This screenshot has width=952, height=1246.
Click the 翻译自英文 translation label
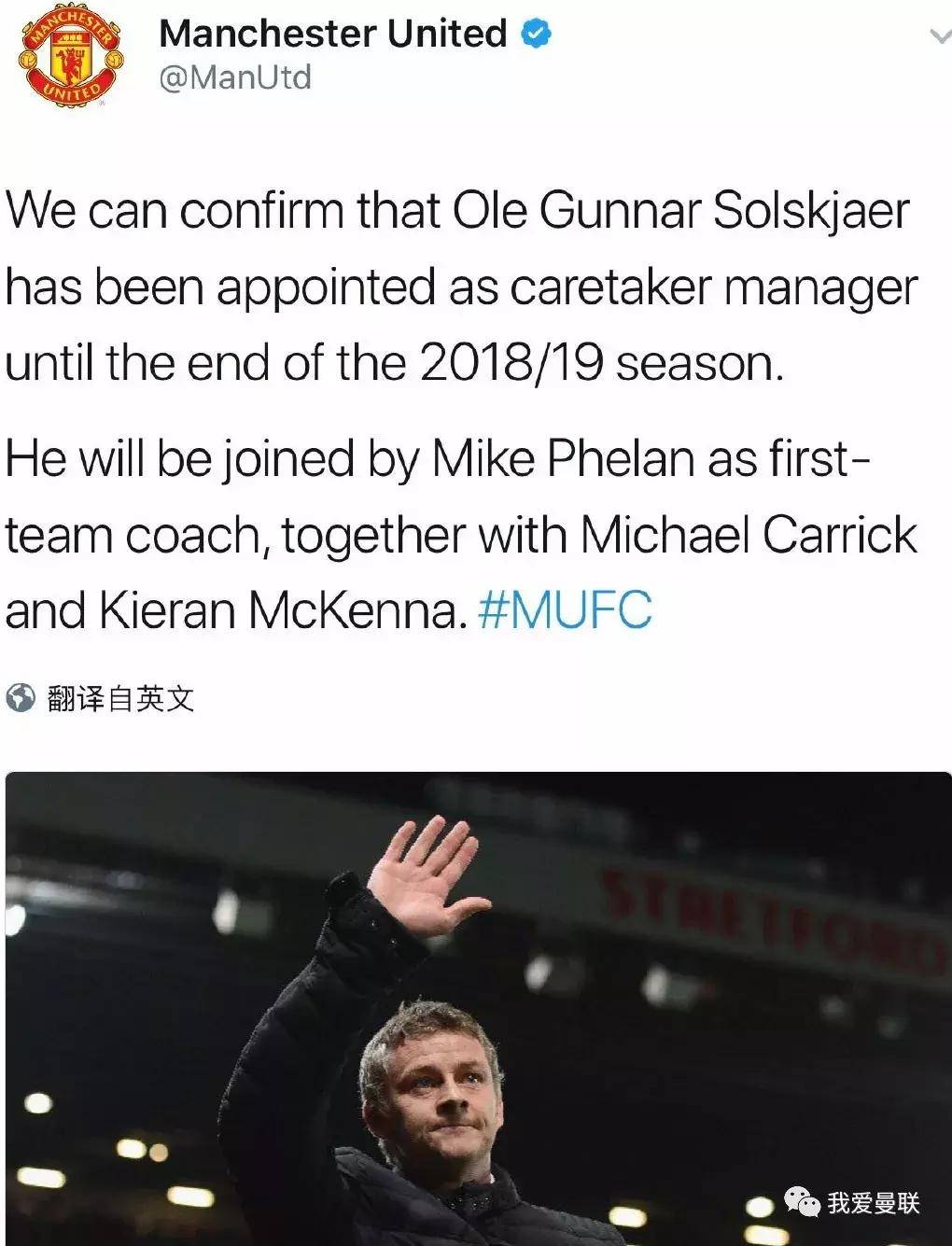tap(120, 698)
